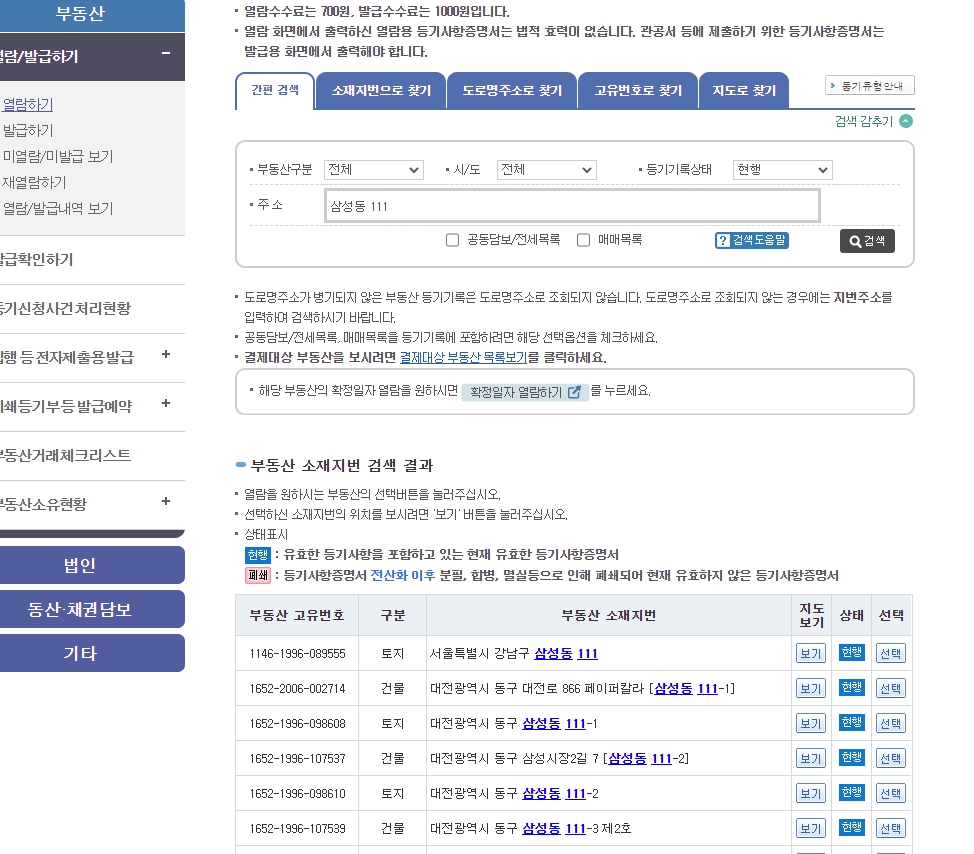
Task: Click 현행 badge for 1652-1996-098608
Action: pyautogui.click(x=852, y=722)
